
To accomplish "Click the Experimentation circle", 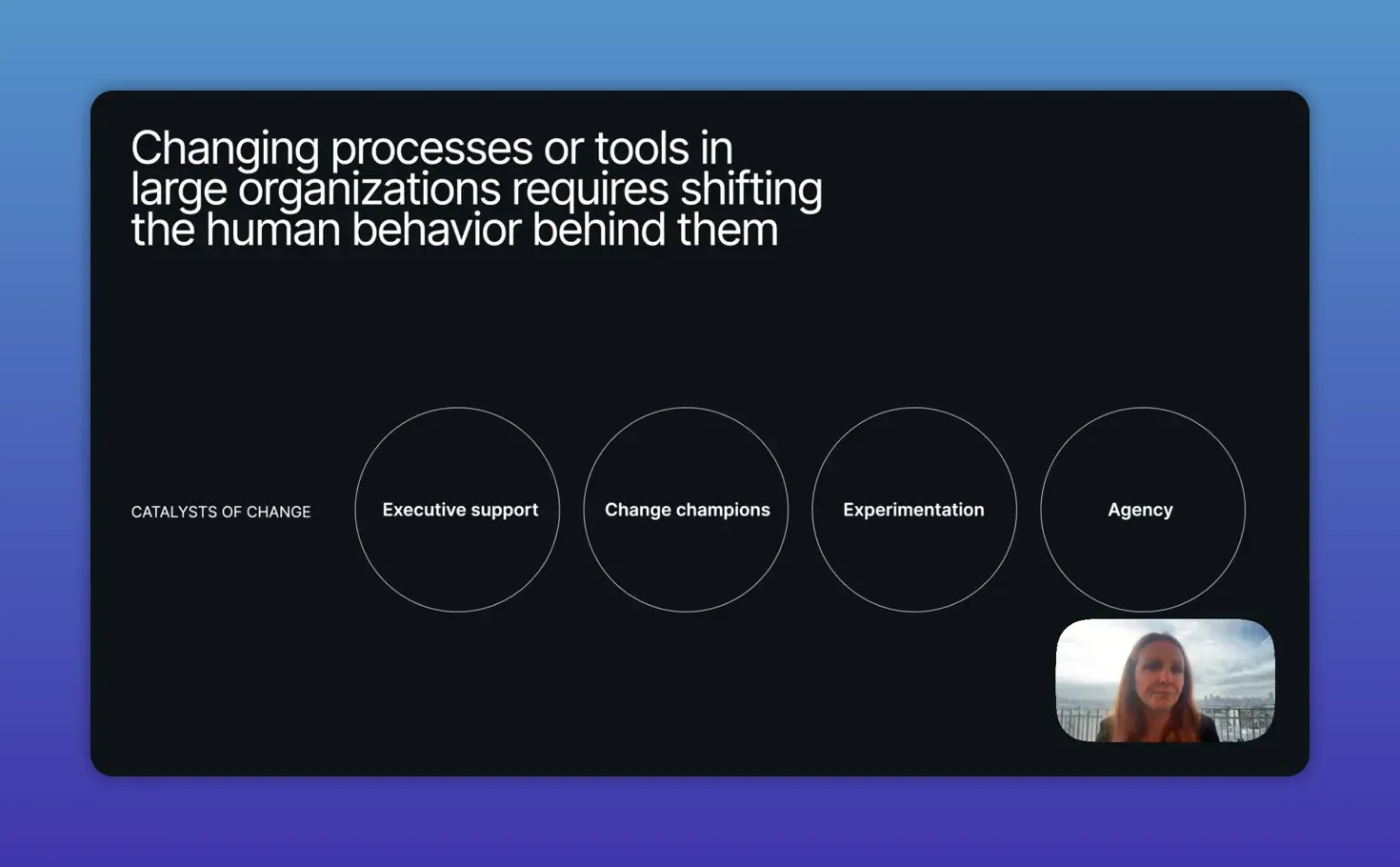I will click(x=914, y=510).
